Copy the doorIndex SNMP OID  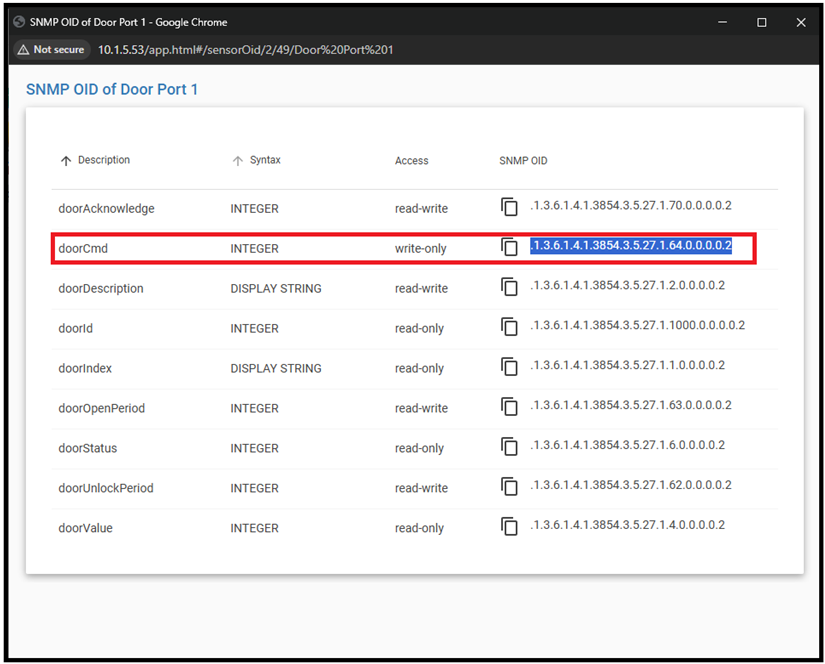pos(509,367)
